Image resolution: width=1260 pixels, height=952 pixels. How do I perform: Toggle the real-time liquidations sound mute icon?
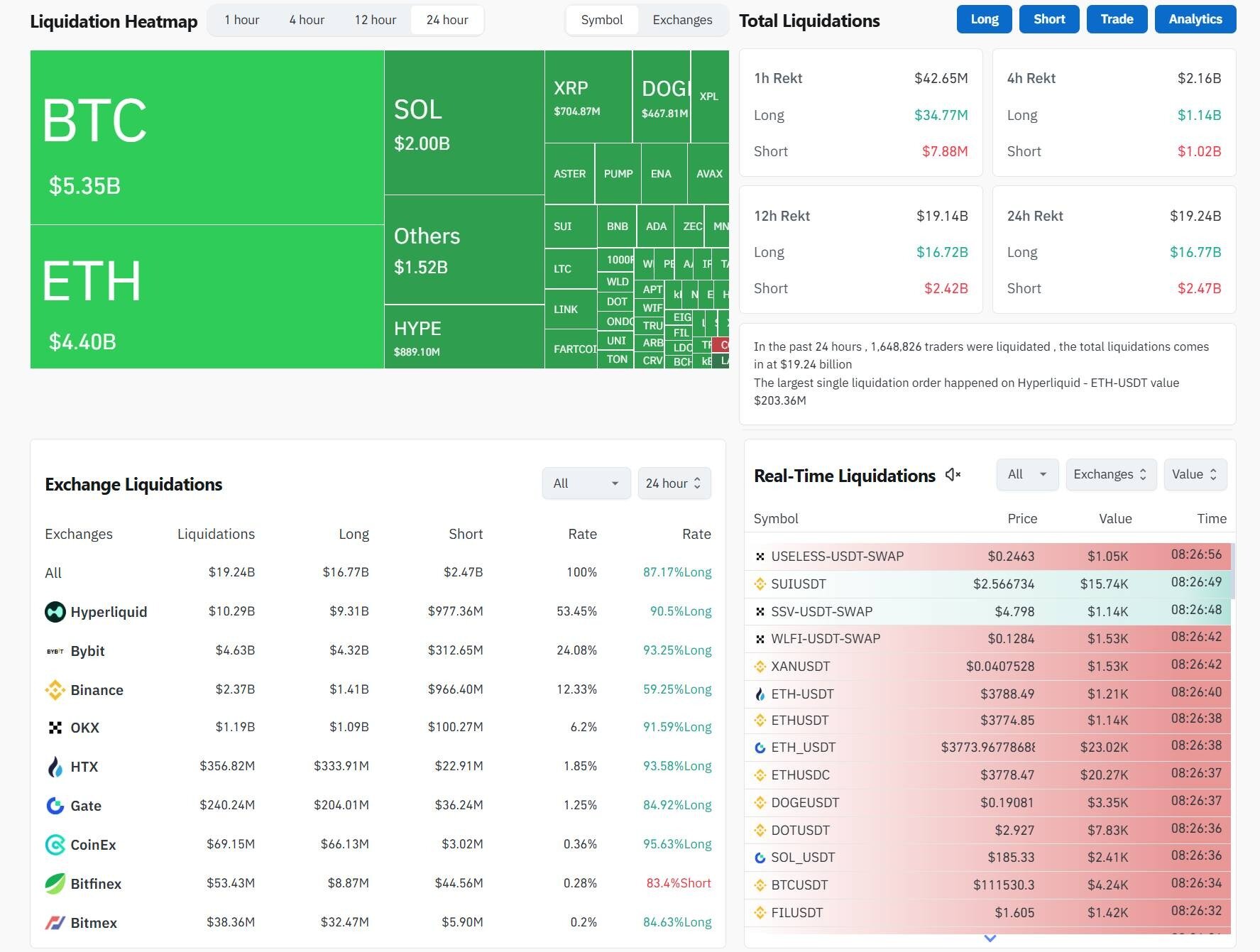pyautogui.click(x=953, y=475)
